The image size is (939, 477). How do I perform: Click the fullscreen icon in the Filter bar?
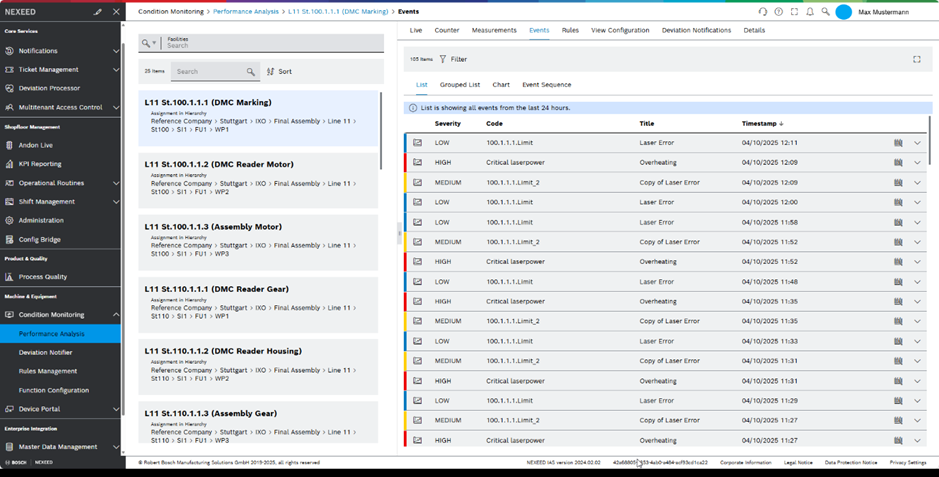[916, 60]
